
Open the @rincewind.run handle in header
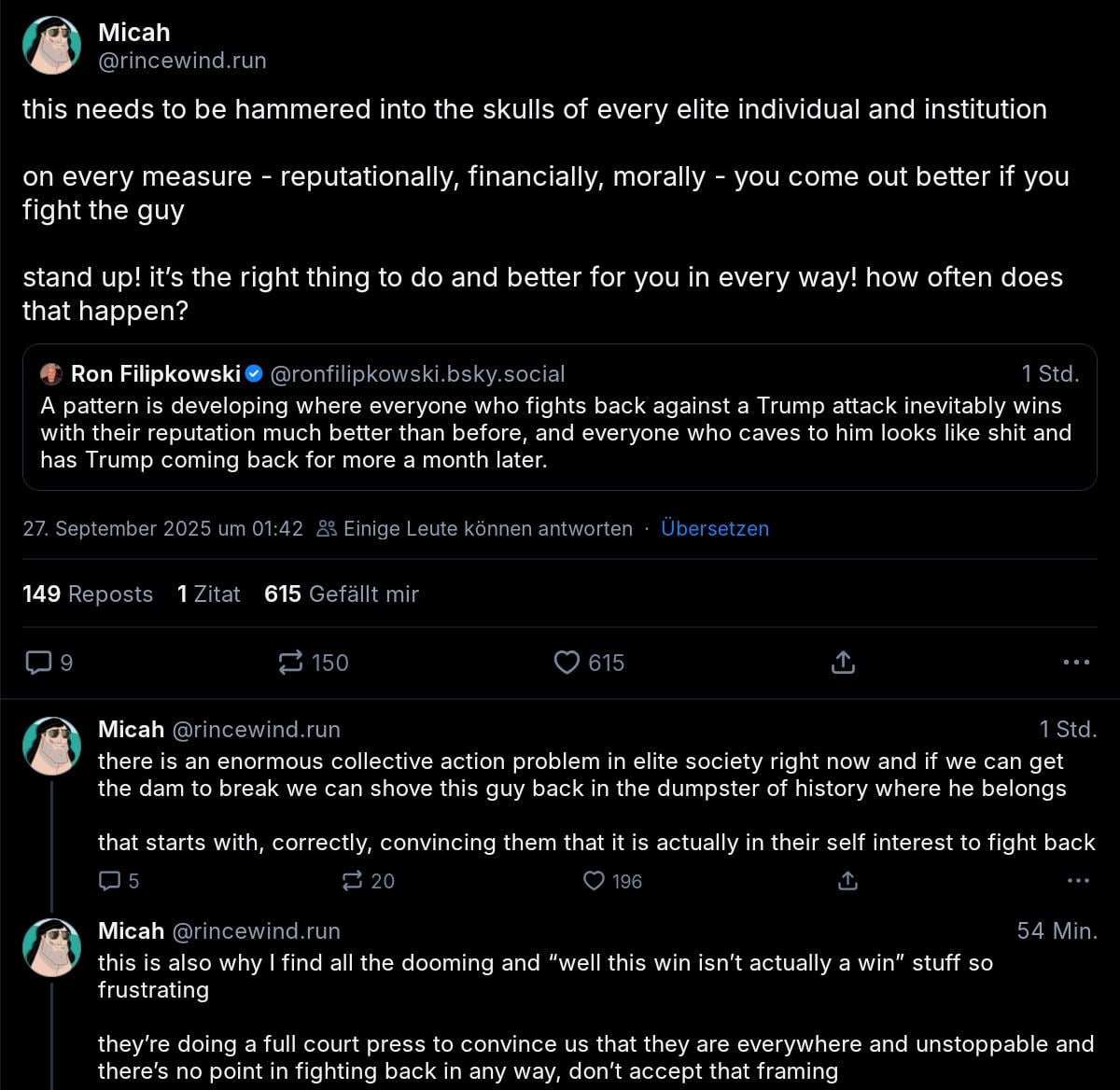point(182,61)
